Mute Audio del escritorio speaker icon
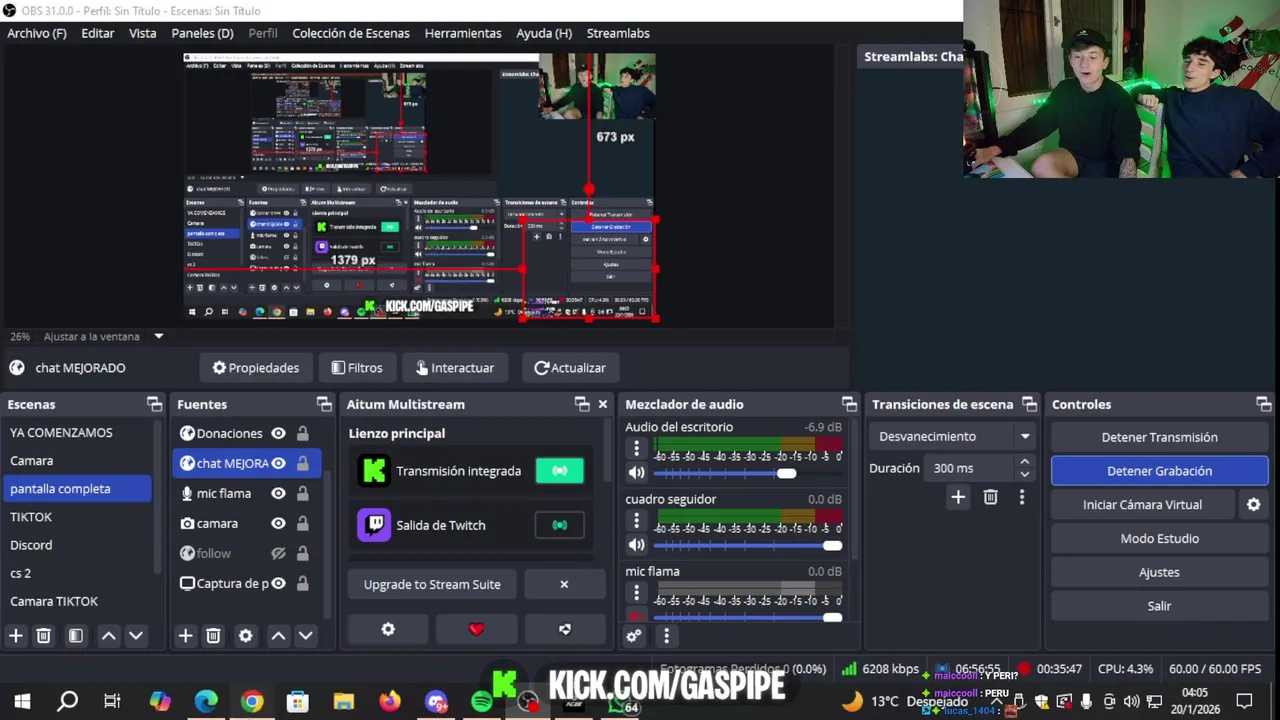Screen dimensions: 1280x720 pyautogui.click(x=636, y=473)
